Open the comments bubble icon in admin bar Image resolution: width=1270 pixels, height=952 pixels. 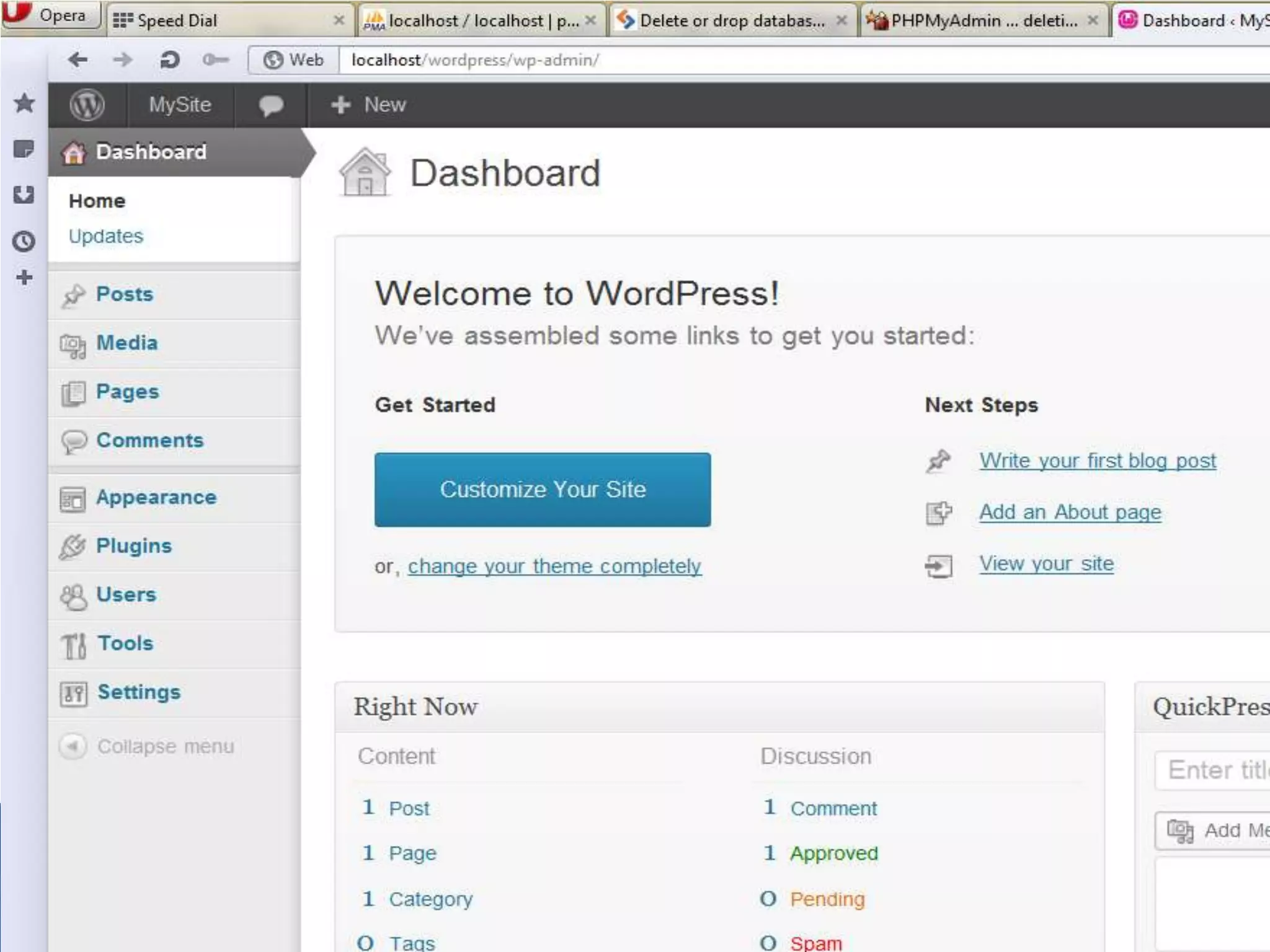tap(270, 105)
